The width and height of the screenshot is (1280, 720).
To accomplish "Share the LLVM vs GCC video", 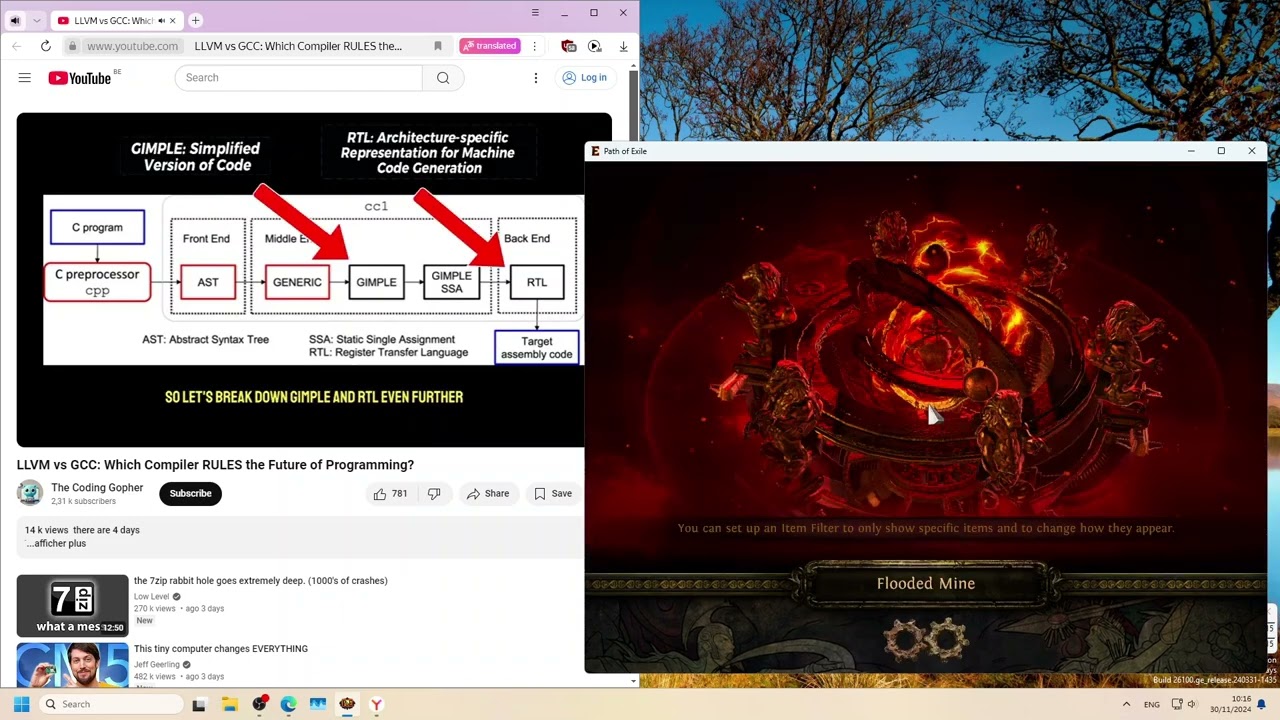I will 487,493.
